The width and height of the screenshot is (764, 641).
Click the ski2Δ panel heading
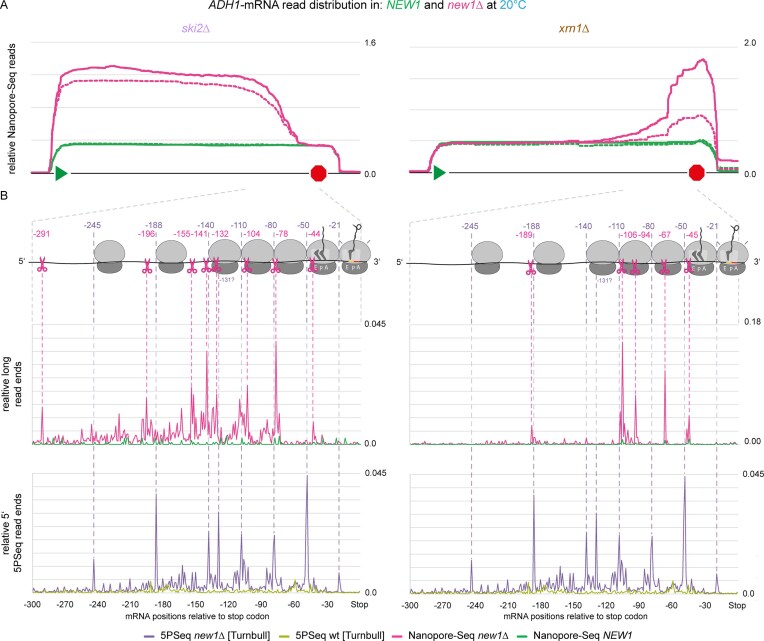(196, 28)
